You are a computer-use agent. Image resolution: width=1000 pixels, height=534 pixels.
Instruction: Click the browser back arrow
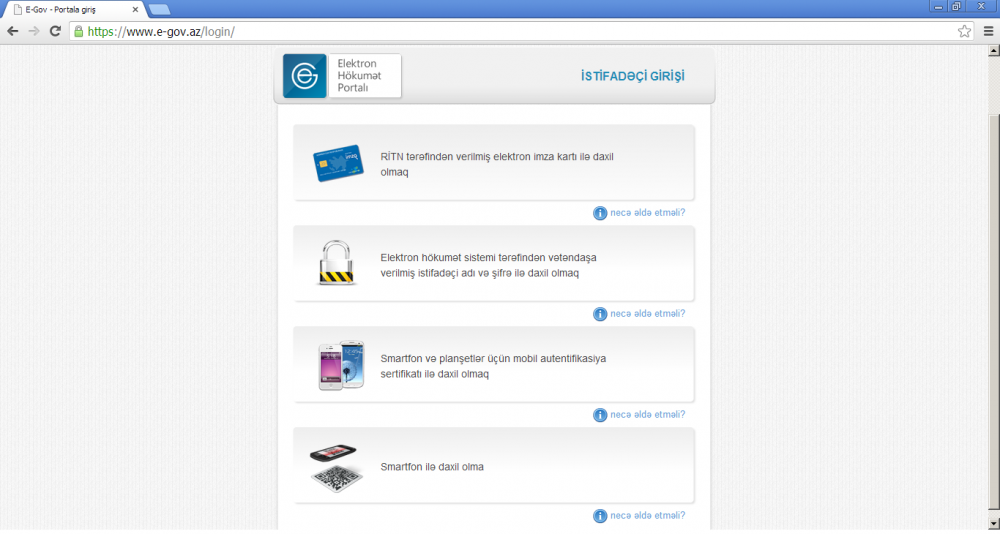coord(13,31)
